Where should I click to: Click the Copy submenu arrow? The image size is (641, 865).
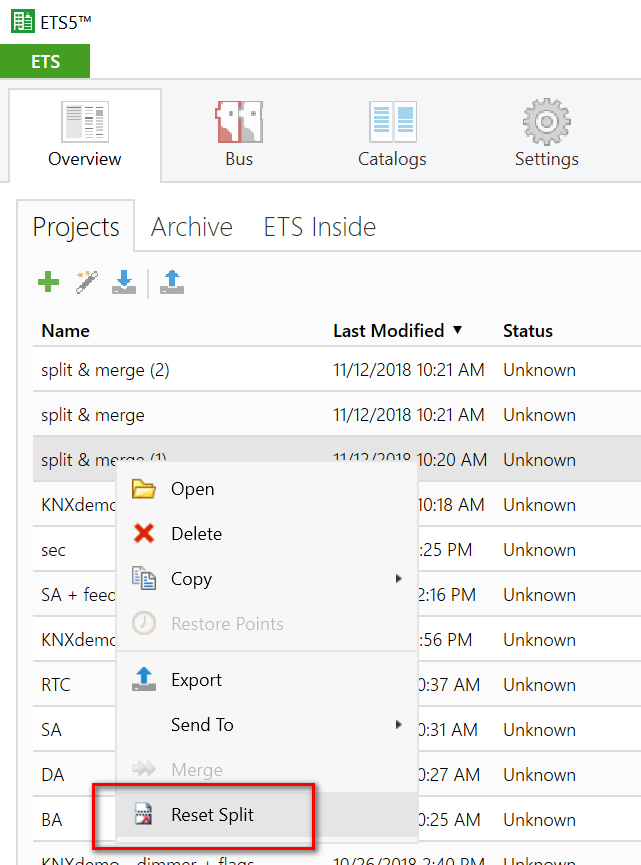click(398, 578)
